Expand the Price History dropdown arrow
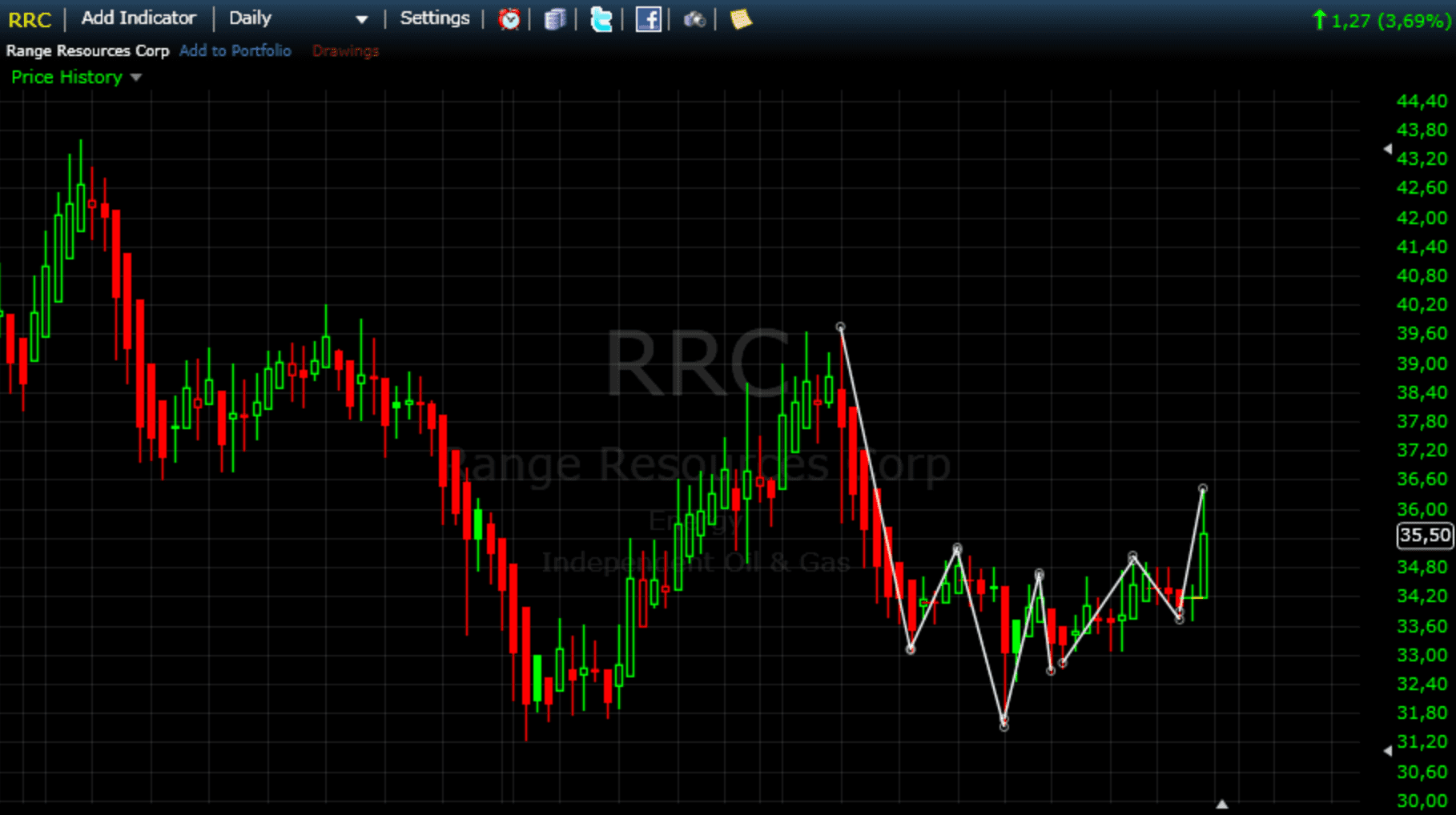 pos(136,78)
